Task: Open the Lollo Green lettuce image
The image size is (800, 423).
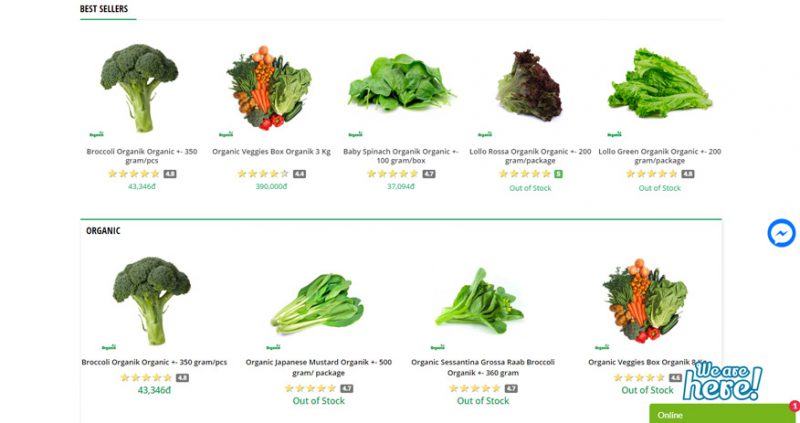Action: (659, 83)
